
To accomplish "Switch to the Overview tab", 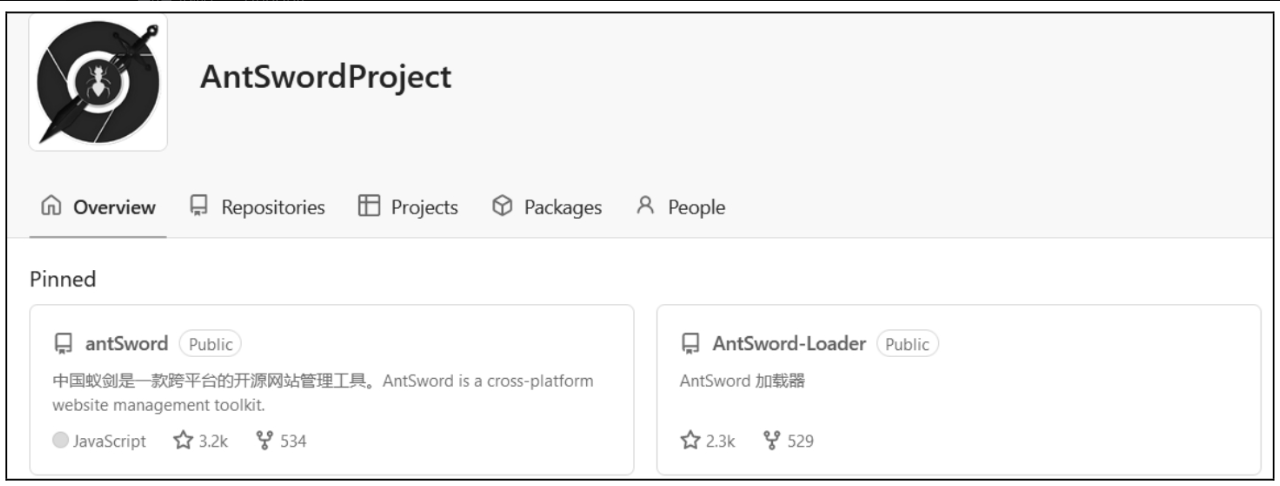I will tap(98, 208).
